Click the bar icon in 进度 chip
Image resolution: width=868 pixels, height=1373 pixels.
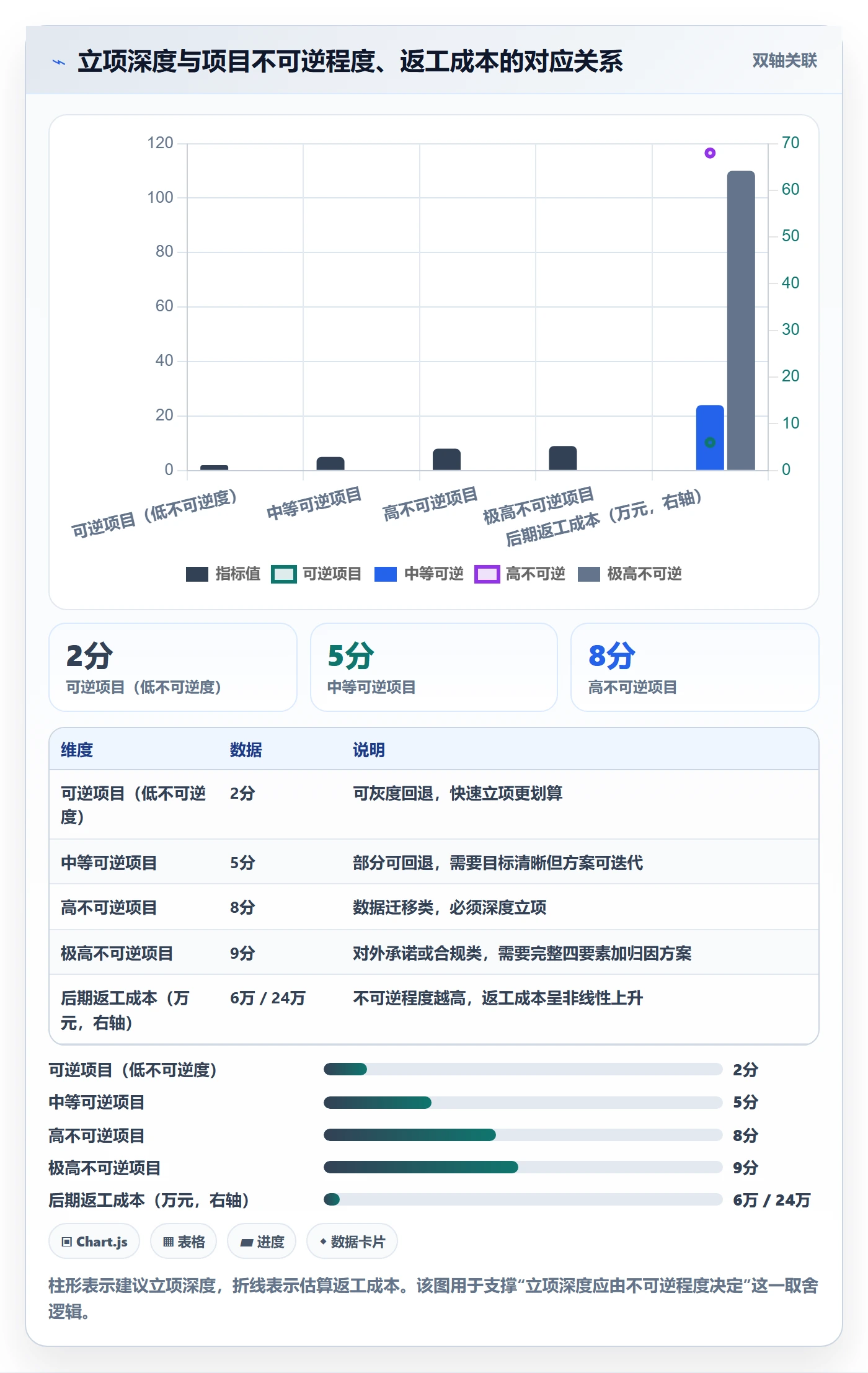[247, 1242]
